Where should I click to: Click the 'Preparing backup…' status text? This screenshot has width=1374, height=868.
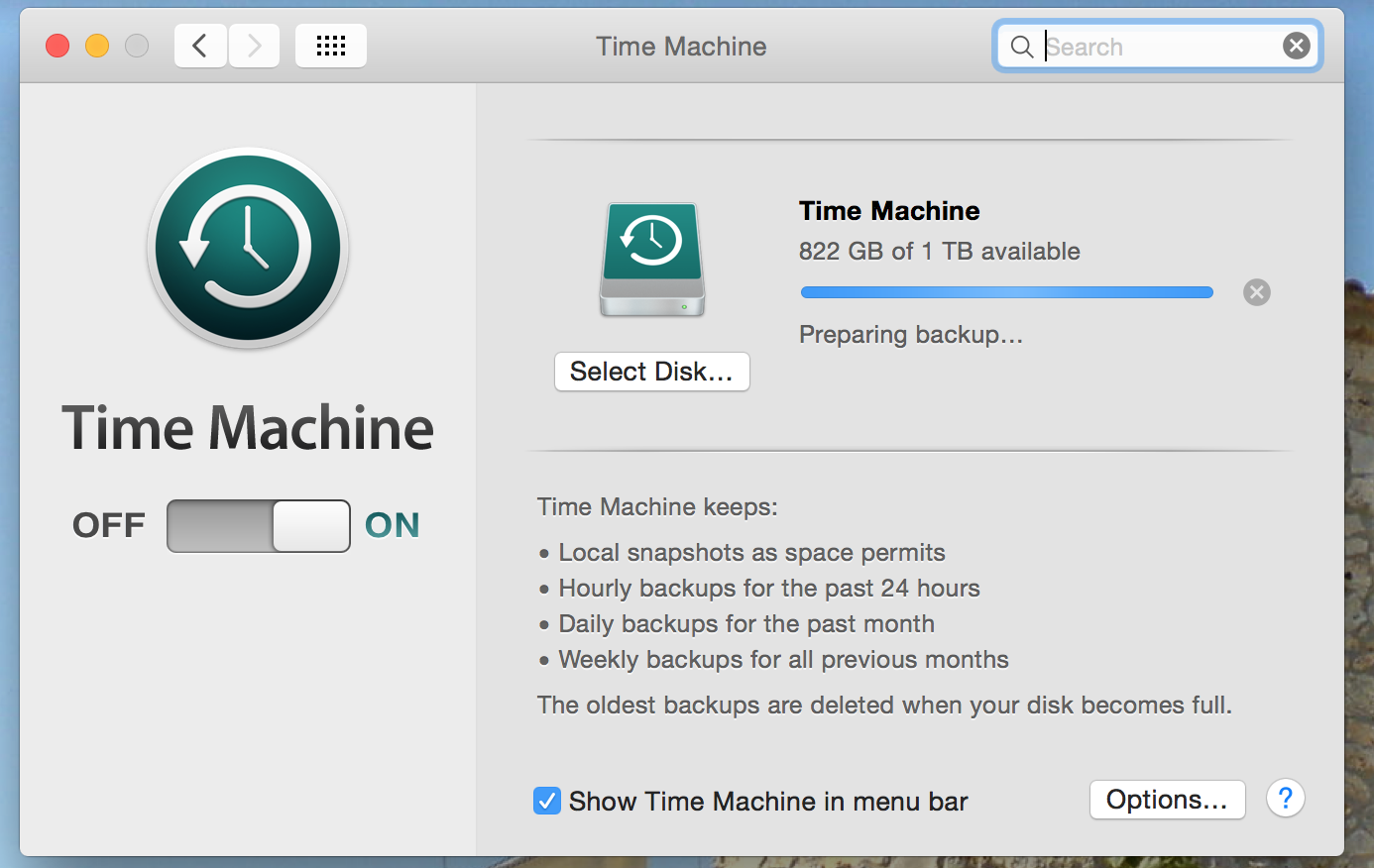pyautogui.click(x=911, y=335)
